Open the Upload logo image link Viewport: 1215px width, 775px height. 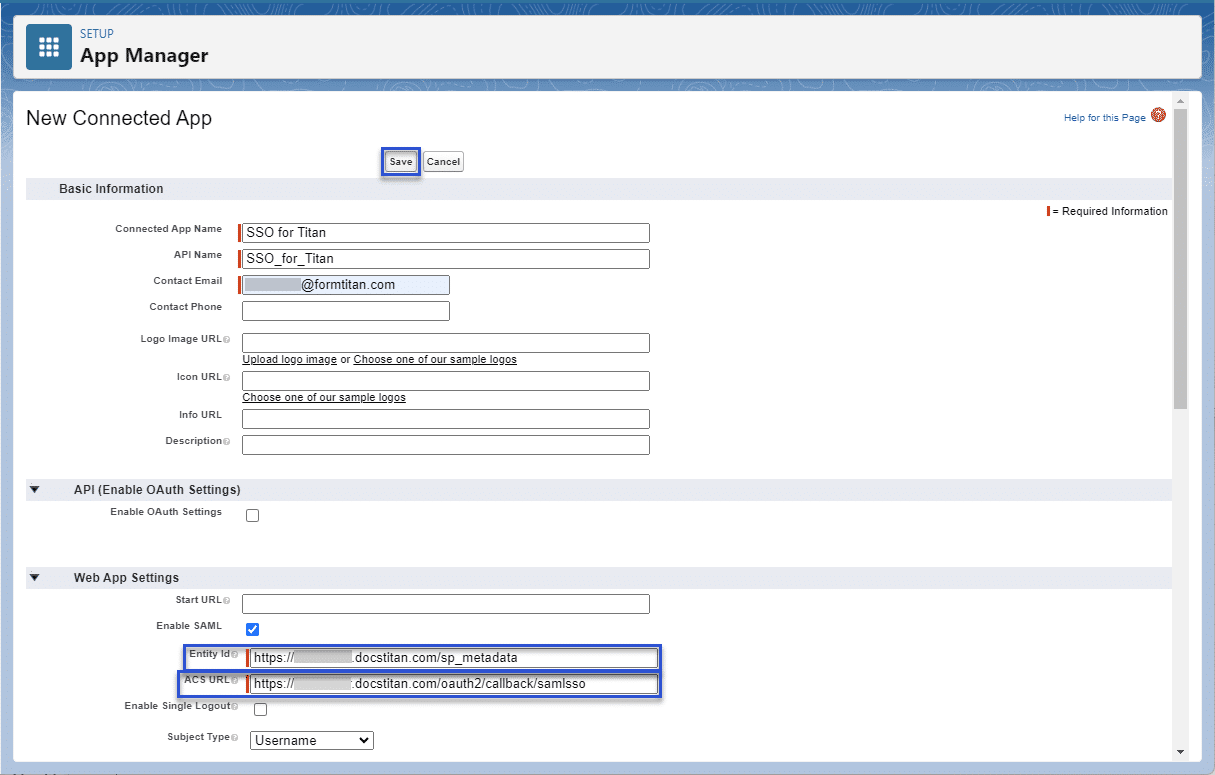click(289, 358)
